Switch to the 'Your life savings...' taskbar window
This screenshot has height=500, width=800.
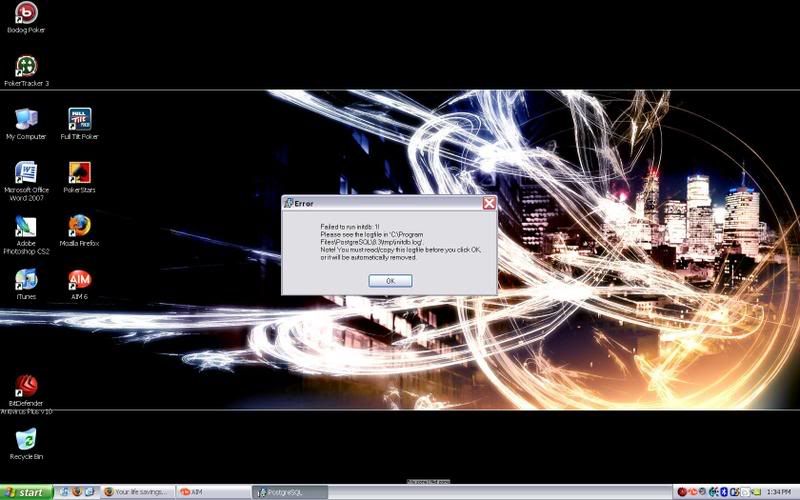(138, 492)
